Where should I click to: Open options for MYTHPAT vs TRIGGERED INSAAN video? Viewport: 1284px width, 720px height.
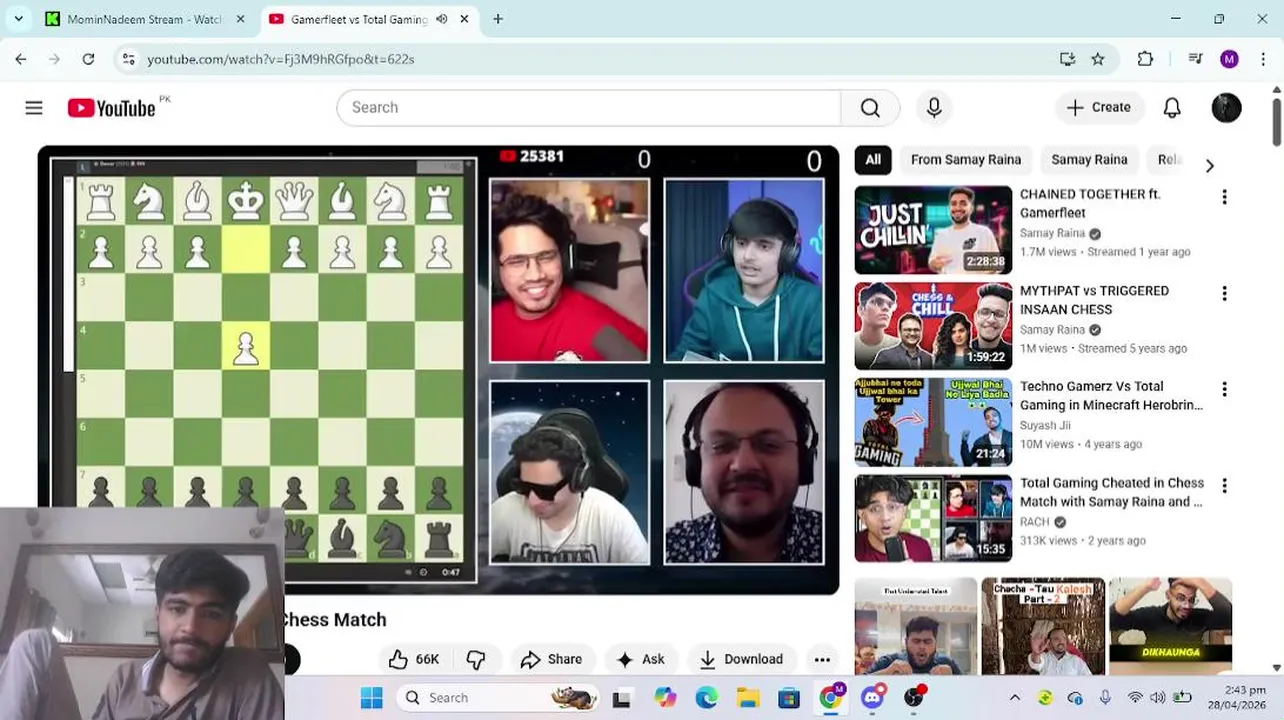pyautogui.click(x=1224, y=293)
